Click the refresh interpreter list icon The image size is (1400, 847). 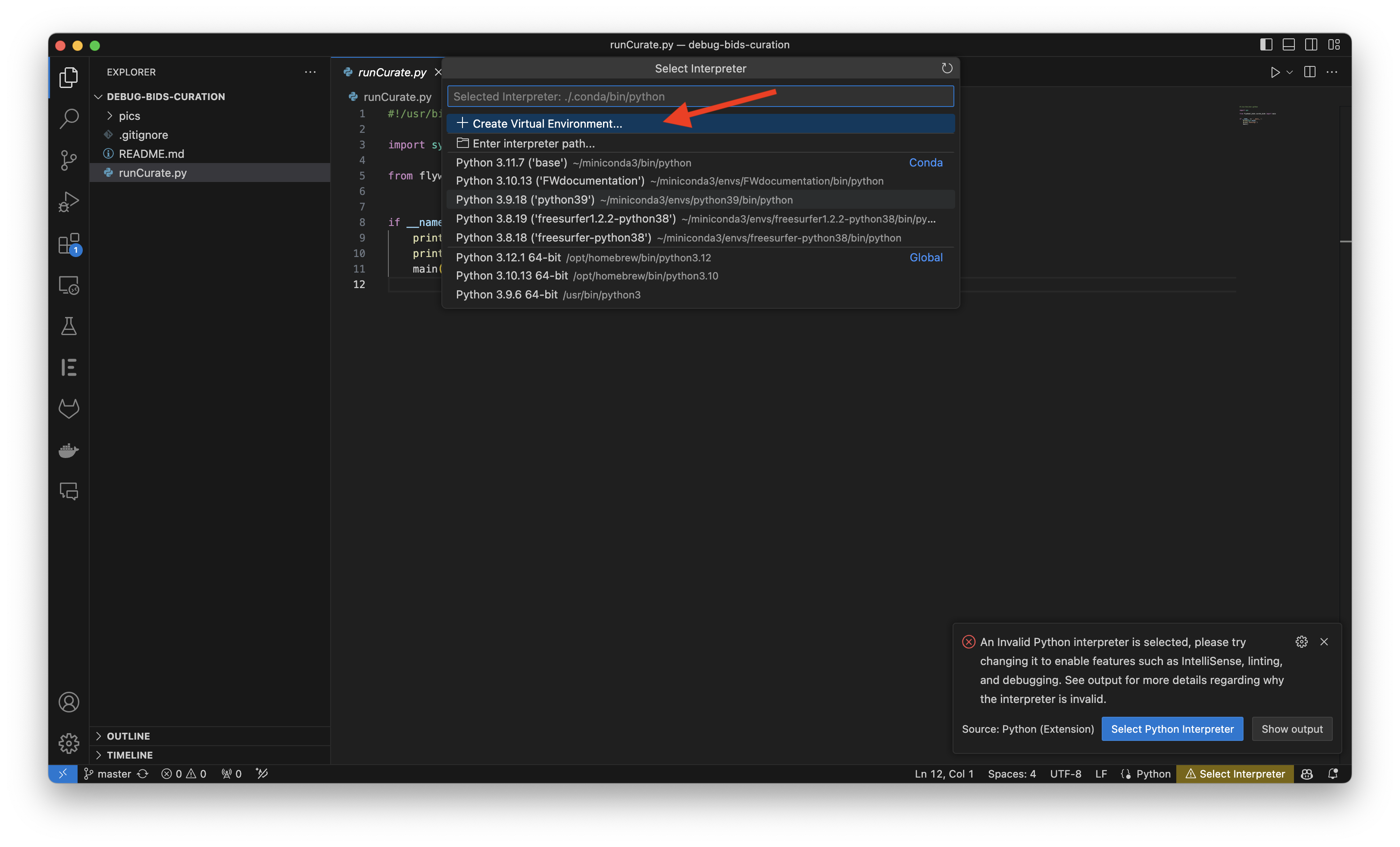(x=947, y=68)
